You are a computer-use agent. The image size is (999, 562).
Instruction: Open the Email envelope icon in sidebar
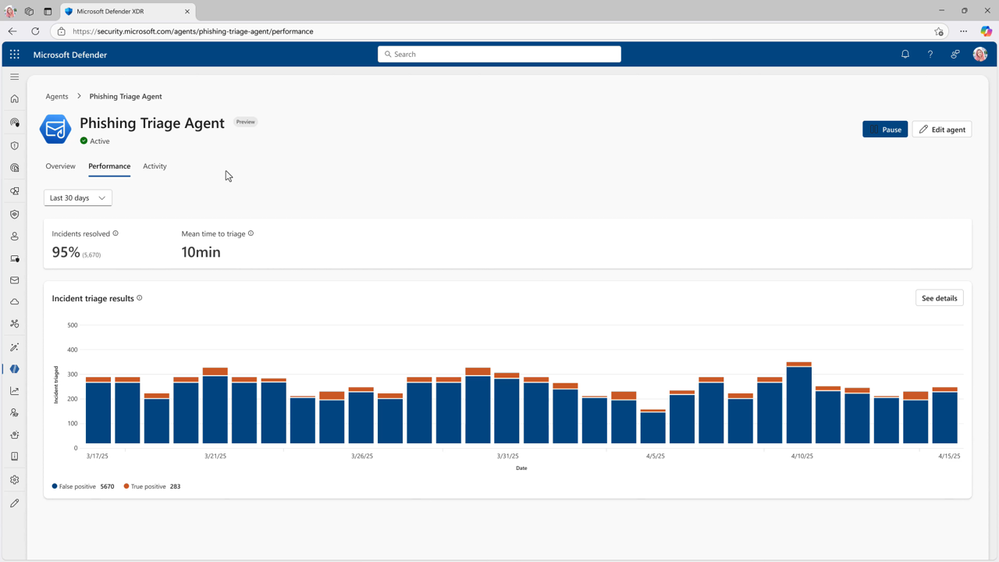[15, 280]
